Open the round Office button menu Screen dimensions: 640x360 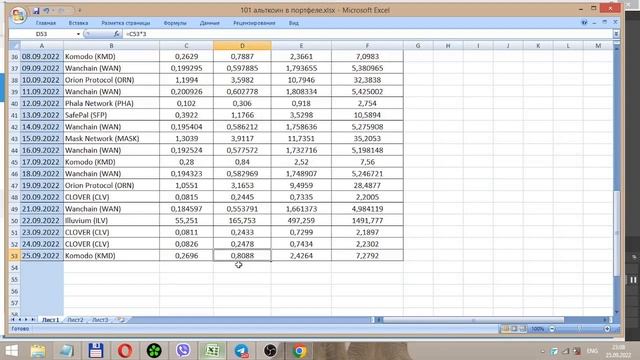[x=18, y=16]
